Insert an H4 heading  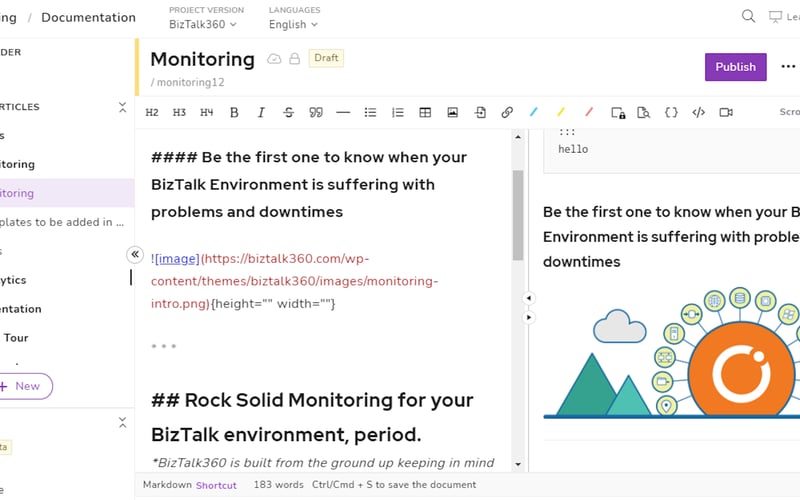(207, 112)
